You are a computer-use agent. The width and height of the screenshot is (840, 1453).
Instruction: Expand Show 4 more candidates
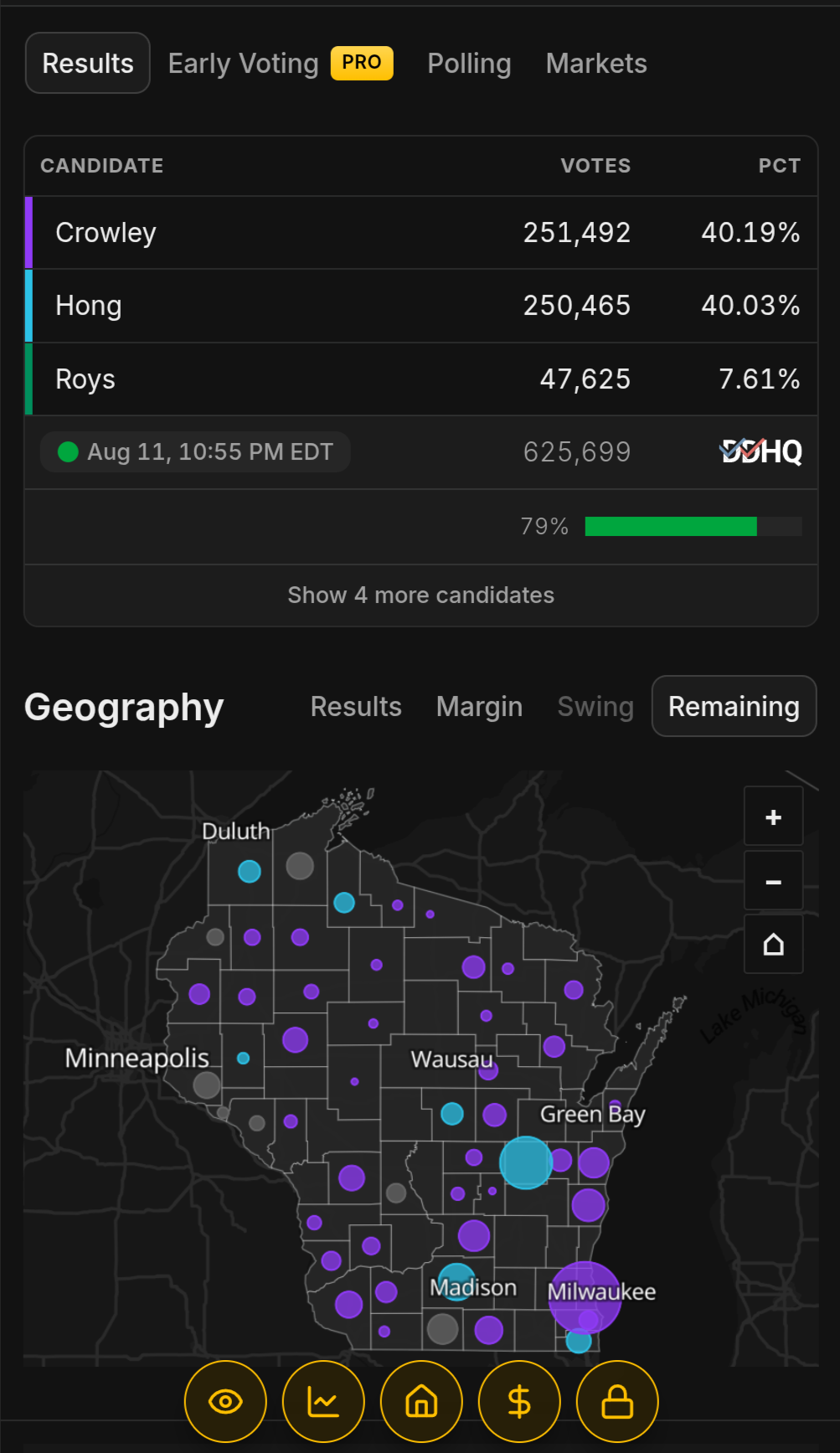(x=420, y=595)
